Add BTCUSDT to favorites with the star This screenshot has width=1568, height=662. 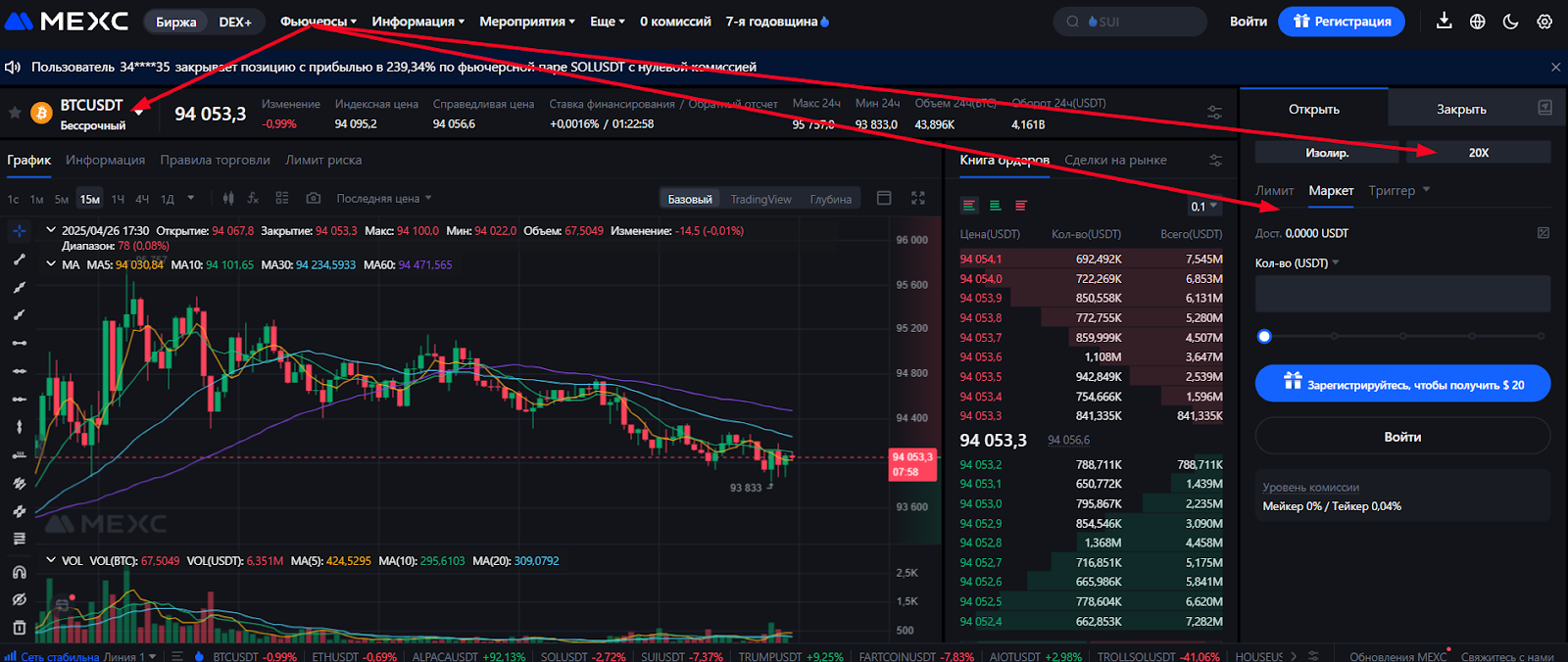(x=15, y=114)
